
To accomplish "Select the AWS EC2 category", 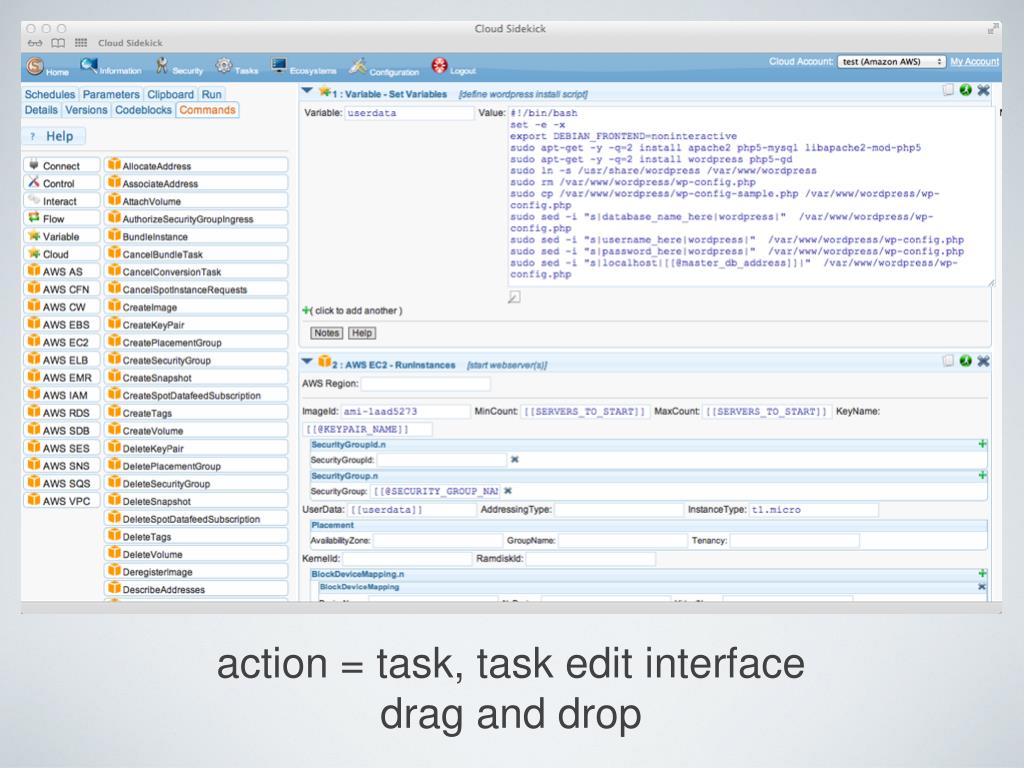I will 61,342.
